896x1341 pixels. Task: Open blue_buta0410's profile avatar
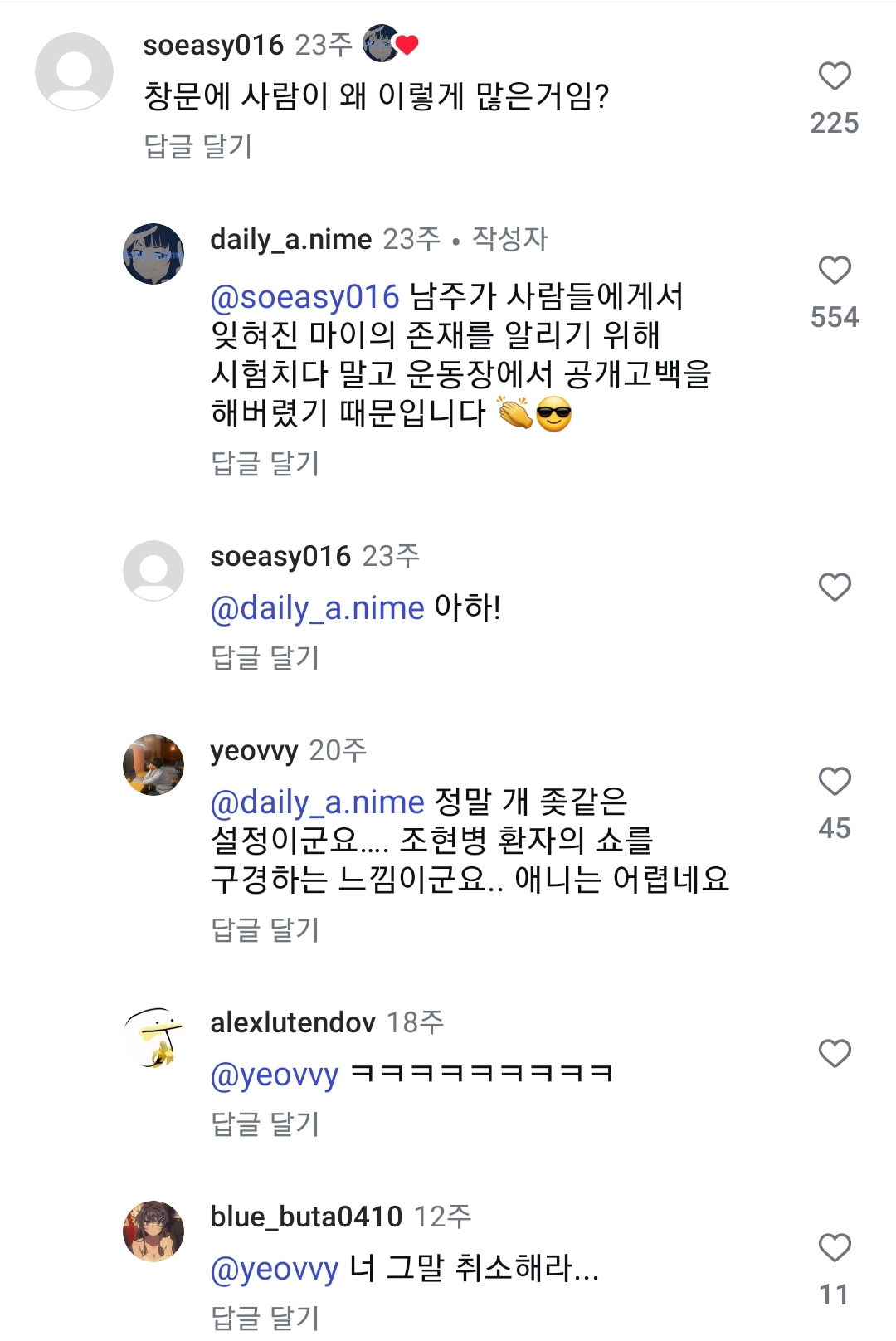(153, 1231)
